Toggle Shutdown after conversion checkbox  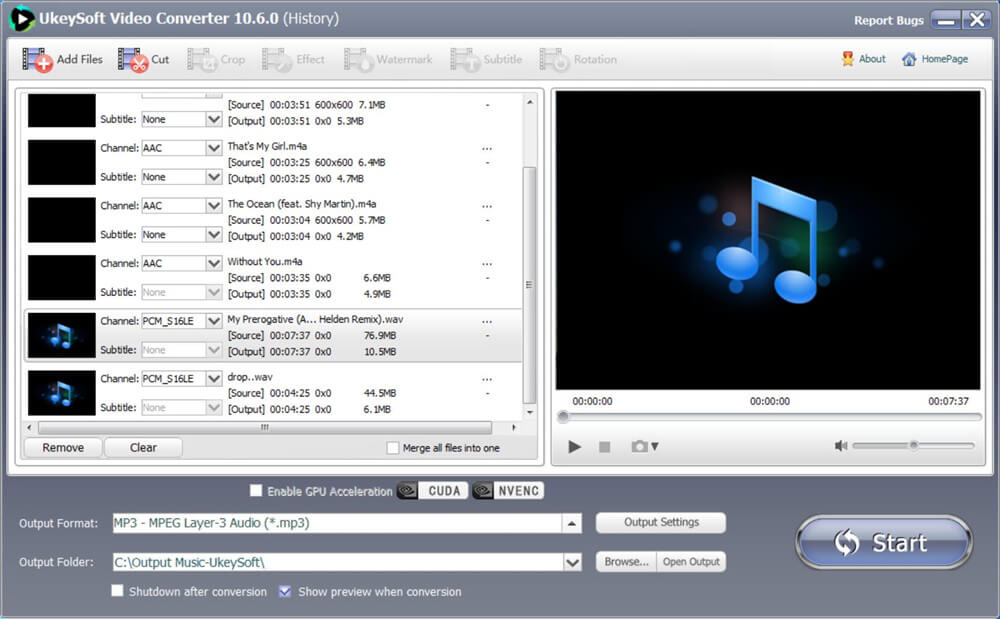pos(118,592)
